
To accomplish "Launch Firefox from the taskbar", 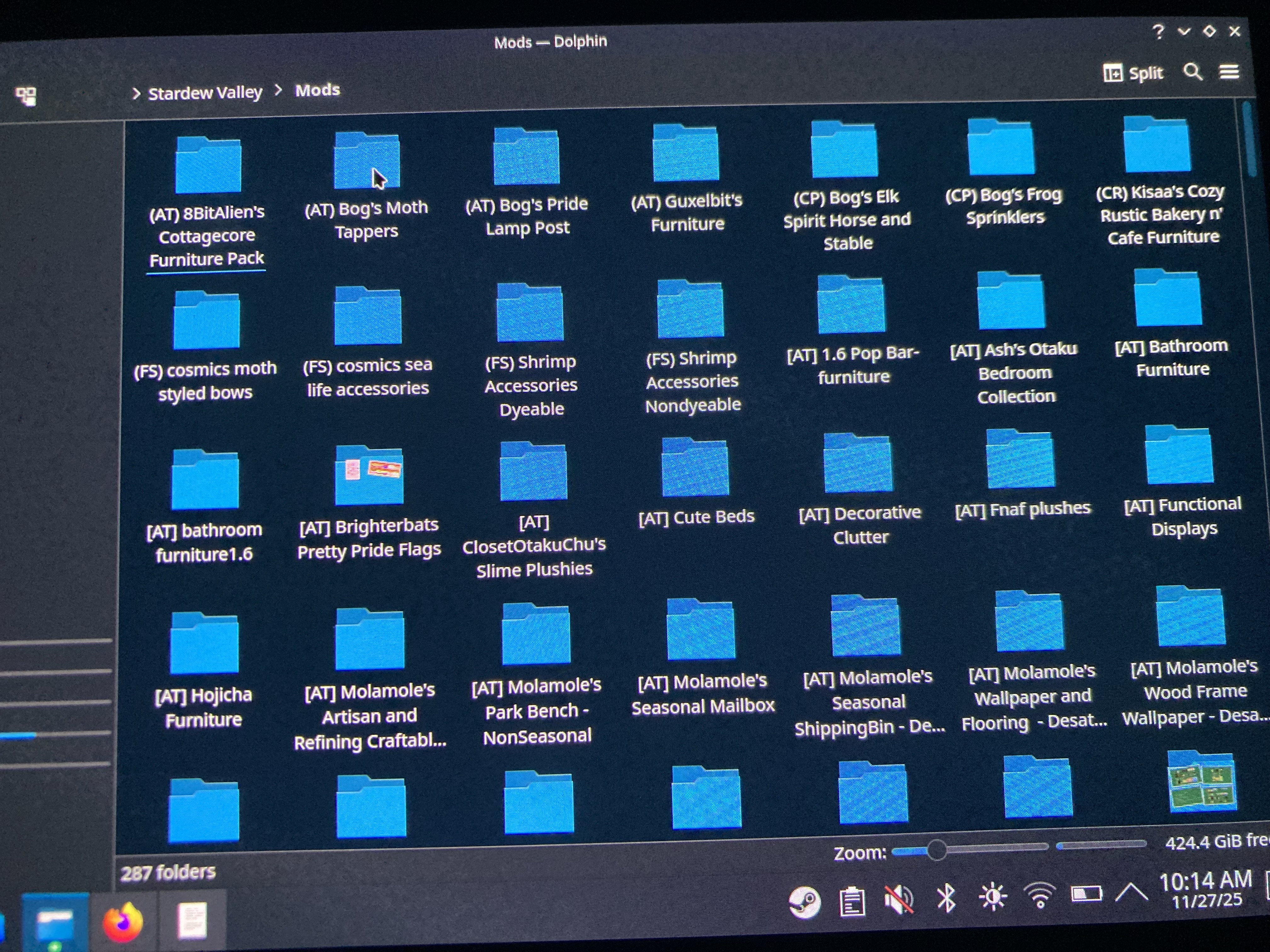I will [x=122, y=922].
